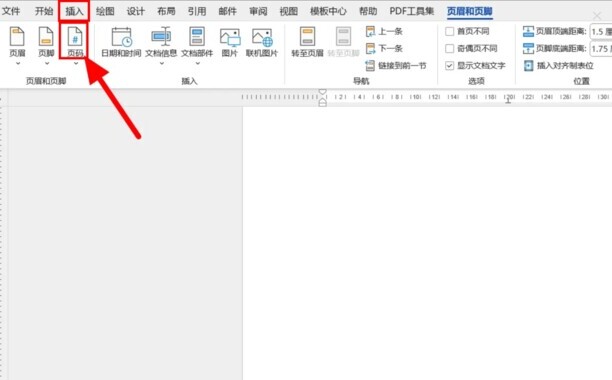The image size is (612, 380).
Task: Click the 文档部件 icon
Action: coord(197,37)
